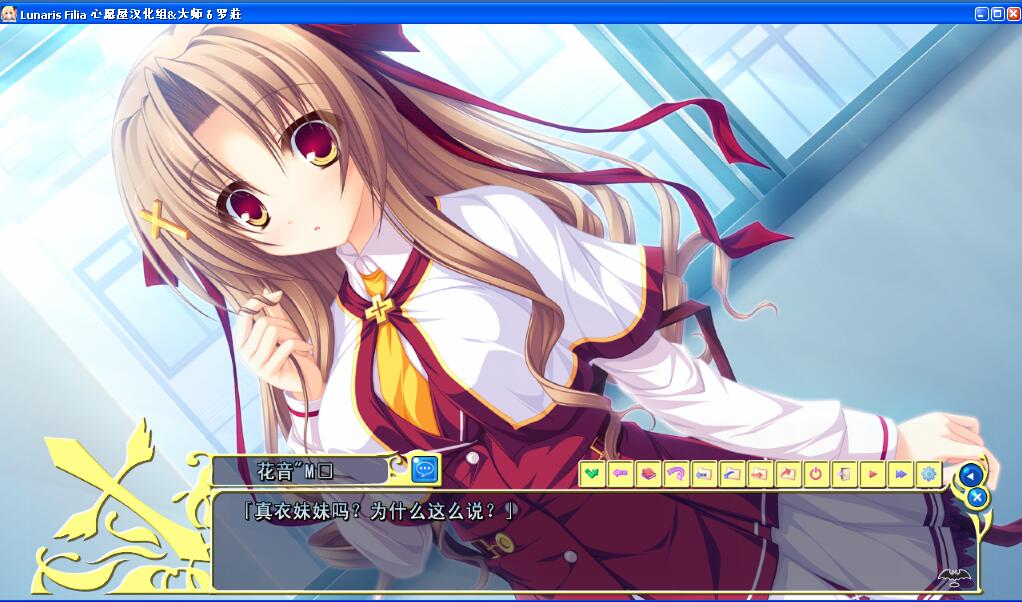
Task: Hide the message window with round X
Action: [978, 497]
